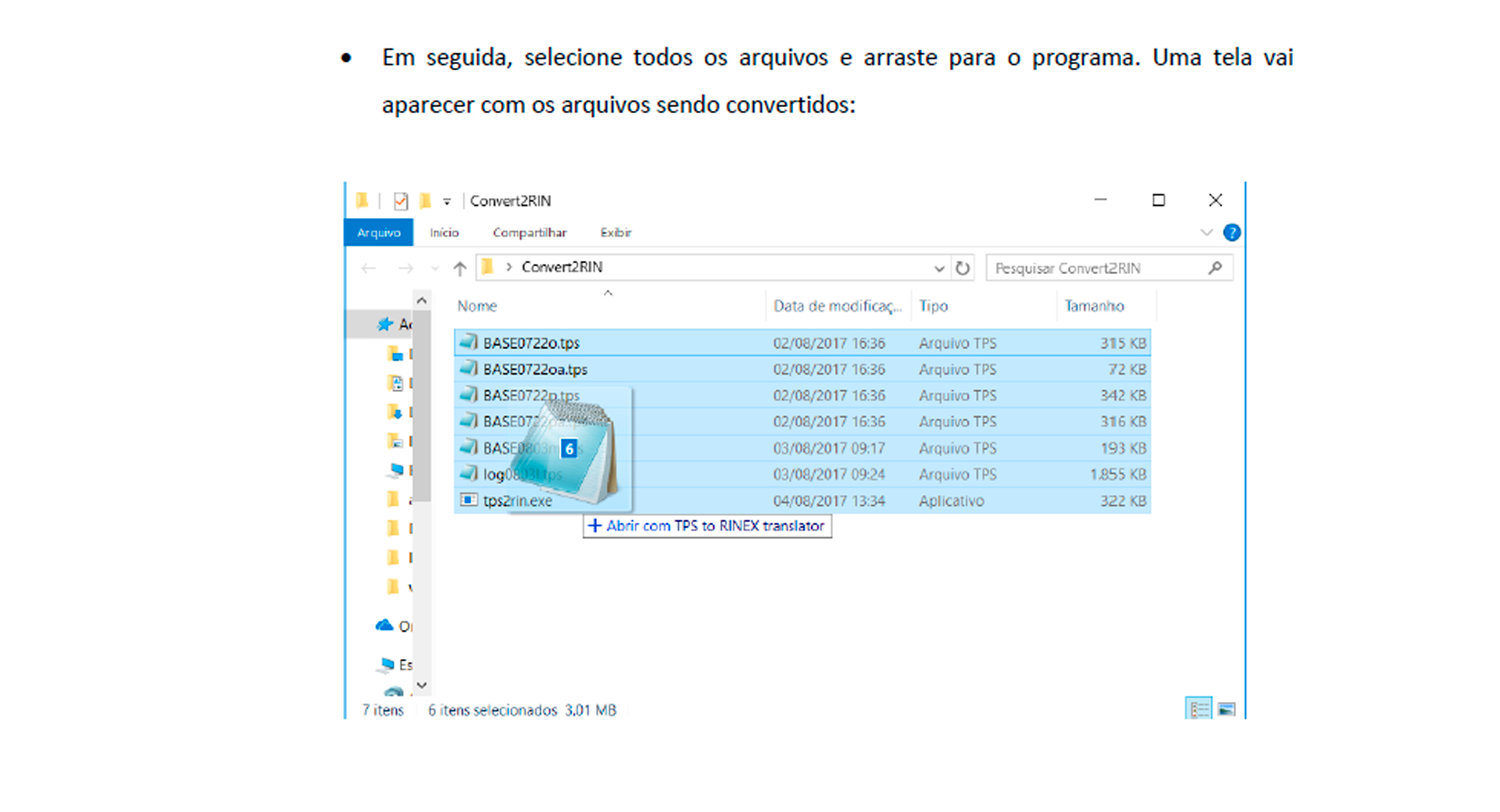
Task: Select Quick access star in sidebar
Action: click(x=385, y=324)
